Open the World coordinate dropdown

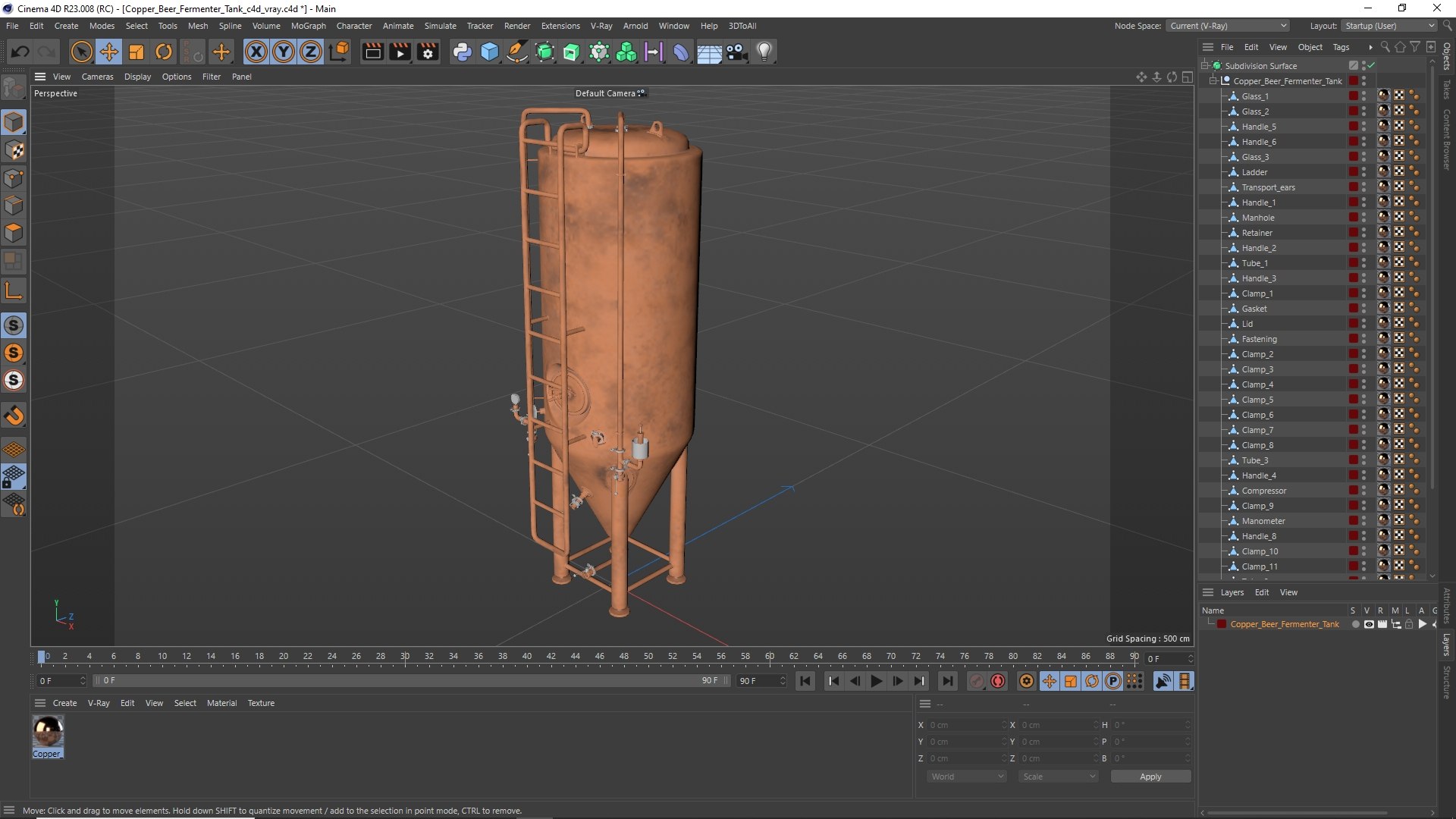click(x=967, y=777)
